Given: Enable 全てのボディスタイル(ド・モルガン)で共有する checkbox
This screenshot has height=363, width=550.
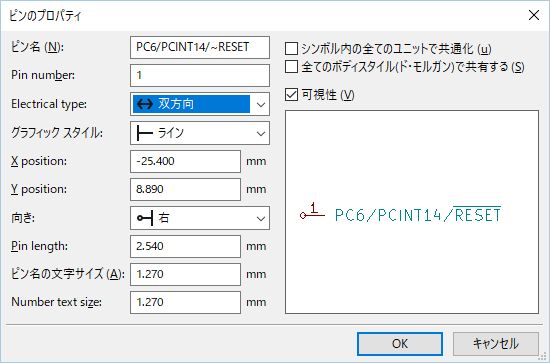Looking at the screenshot, I should [x=291, y=67].
